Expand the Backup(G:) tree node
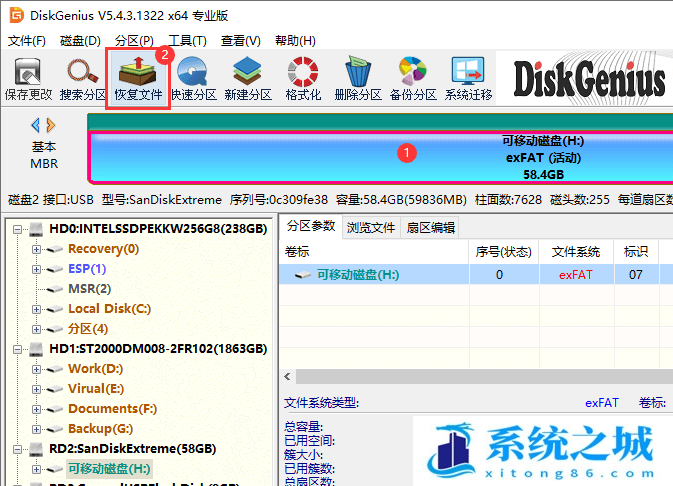This screenshot has height=486, width=673. pos(36,429)
